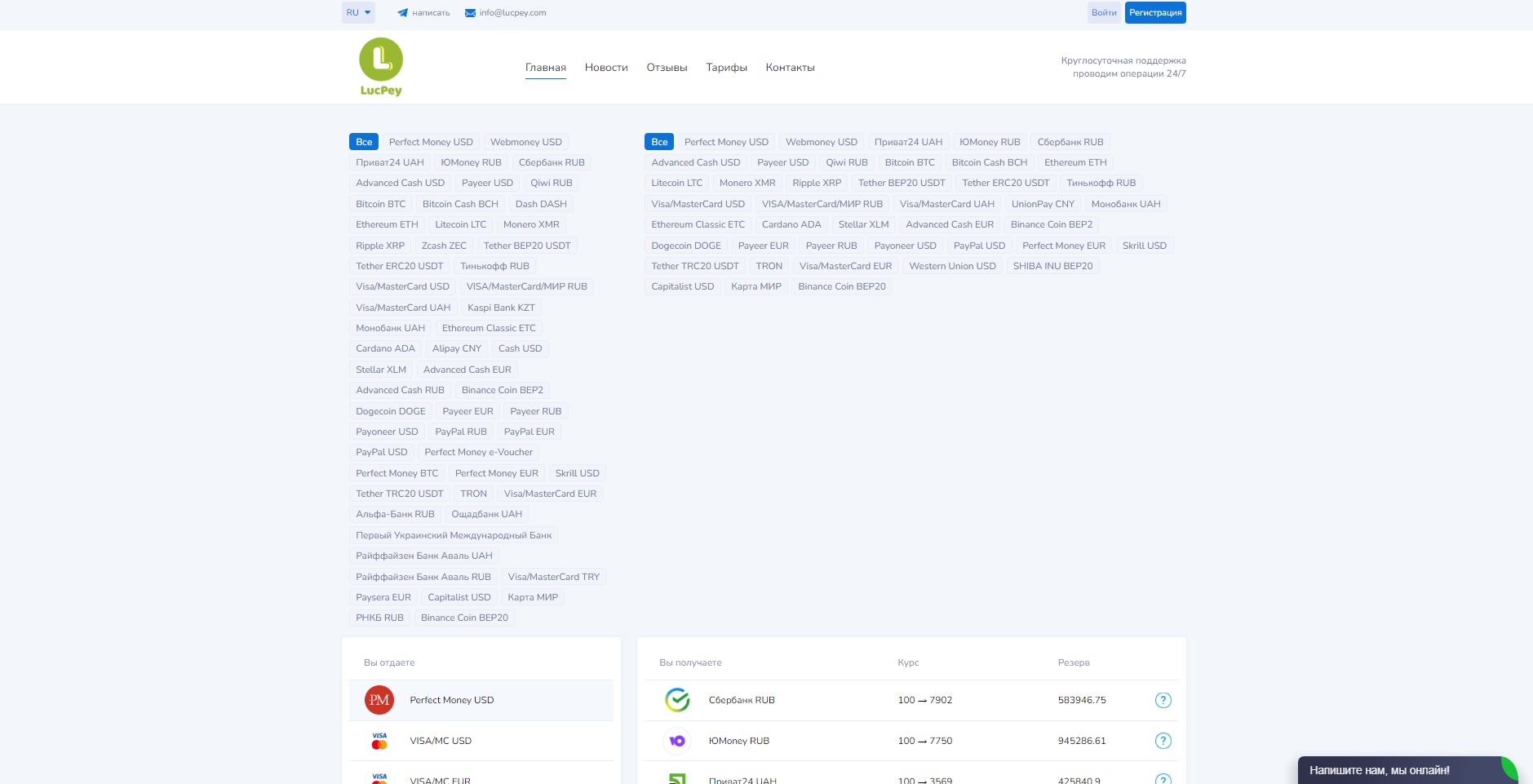Click rate 100 → 7902
1533x784 pixels.
(x=924, y=700)
